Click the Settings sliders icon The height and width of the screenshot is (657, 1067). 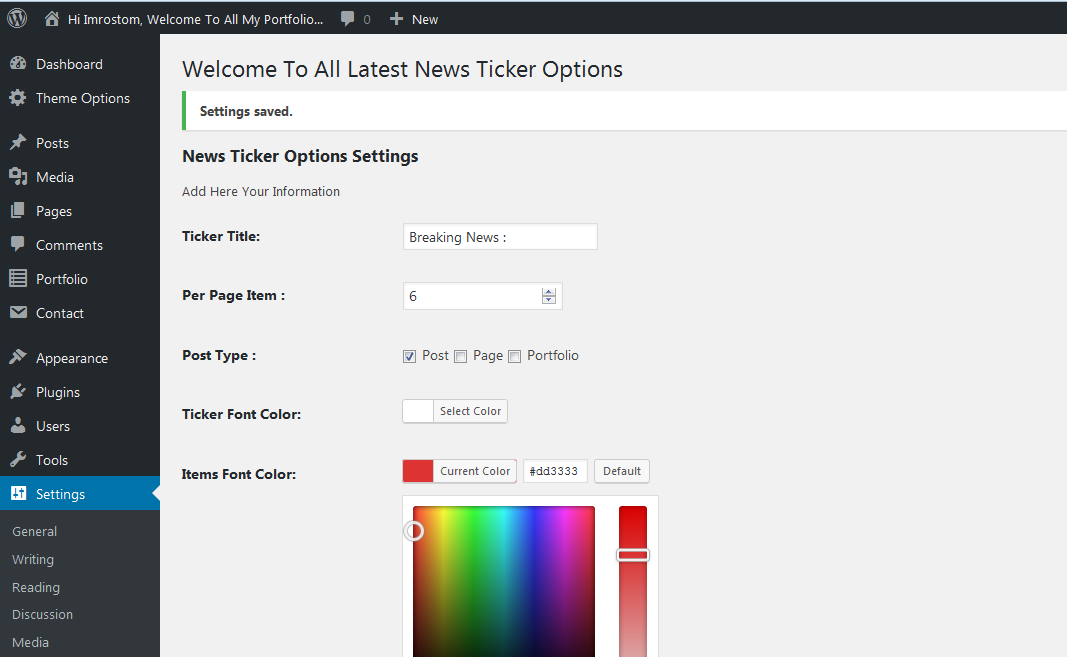18,494
